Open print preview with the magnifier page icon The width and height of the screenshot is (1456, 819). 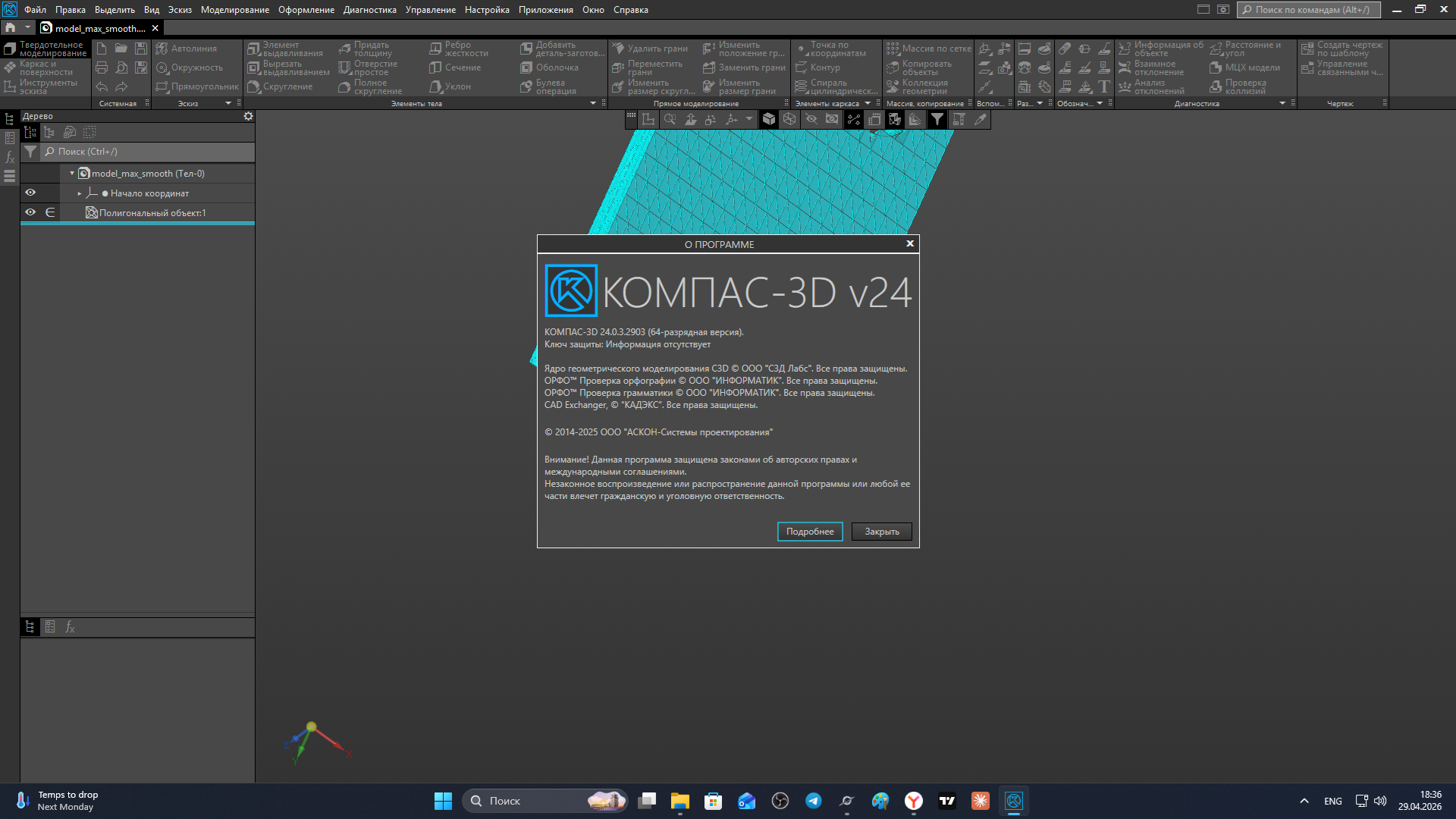(121, 67)
